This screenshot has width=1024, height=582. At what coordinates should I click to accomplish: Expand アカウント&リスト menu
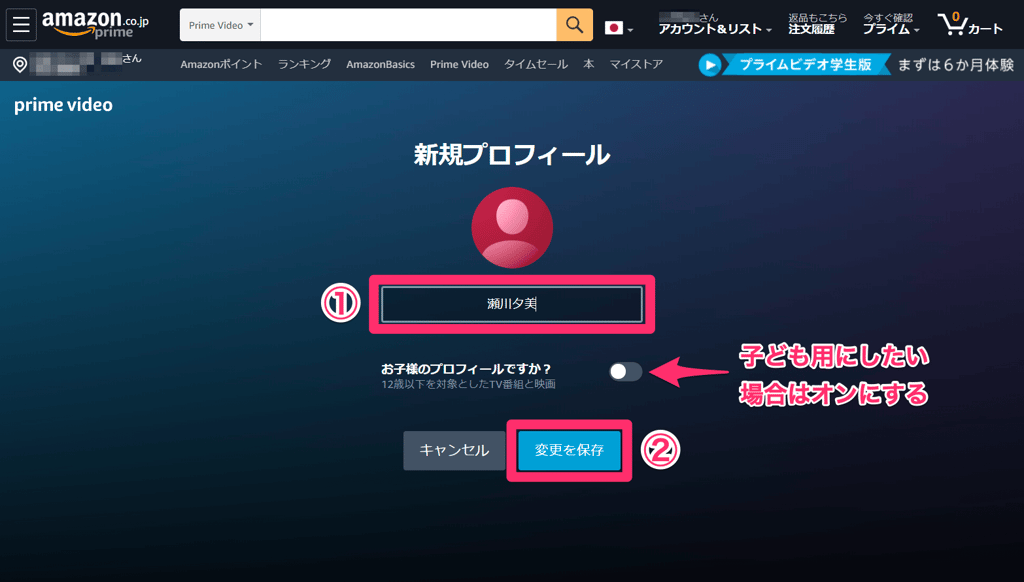coord(714,24)
